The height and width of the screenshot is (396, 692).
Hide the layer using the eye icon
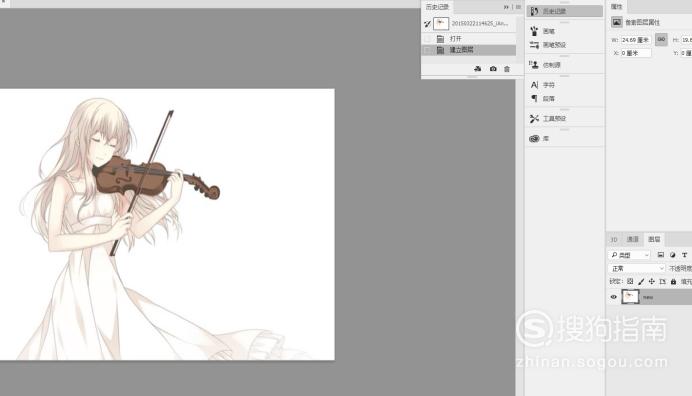point(613,297)
